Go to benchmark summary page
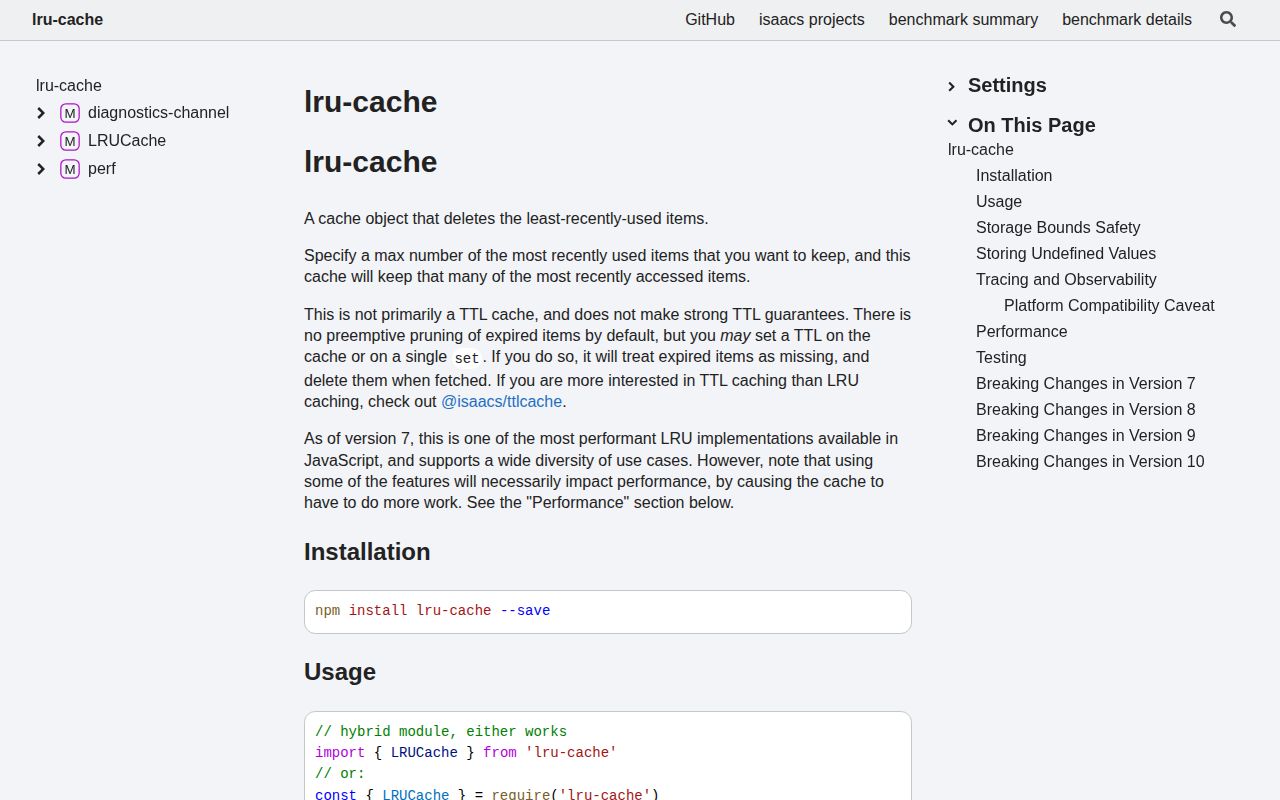 tap(963, 19)
